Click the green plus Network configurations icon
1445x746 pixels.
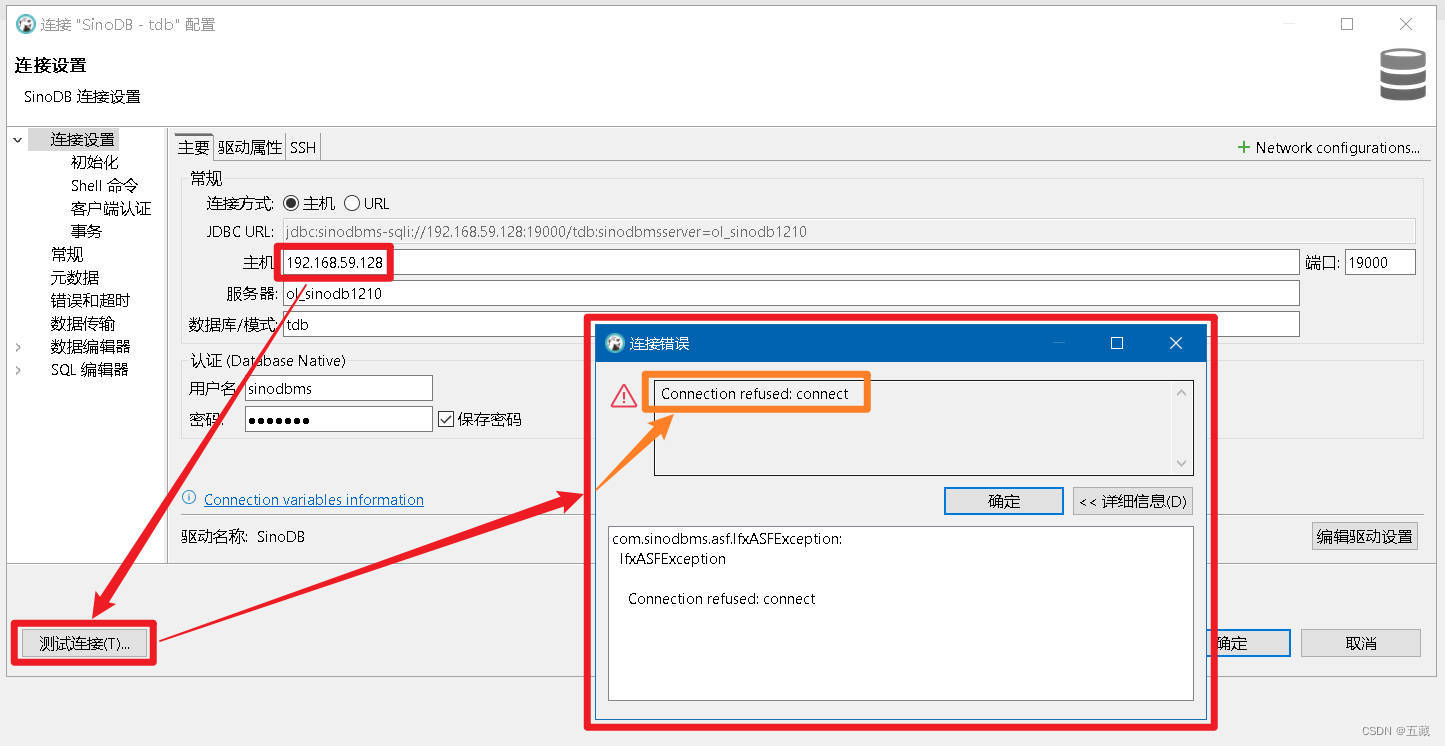(x=1245, y=147)
